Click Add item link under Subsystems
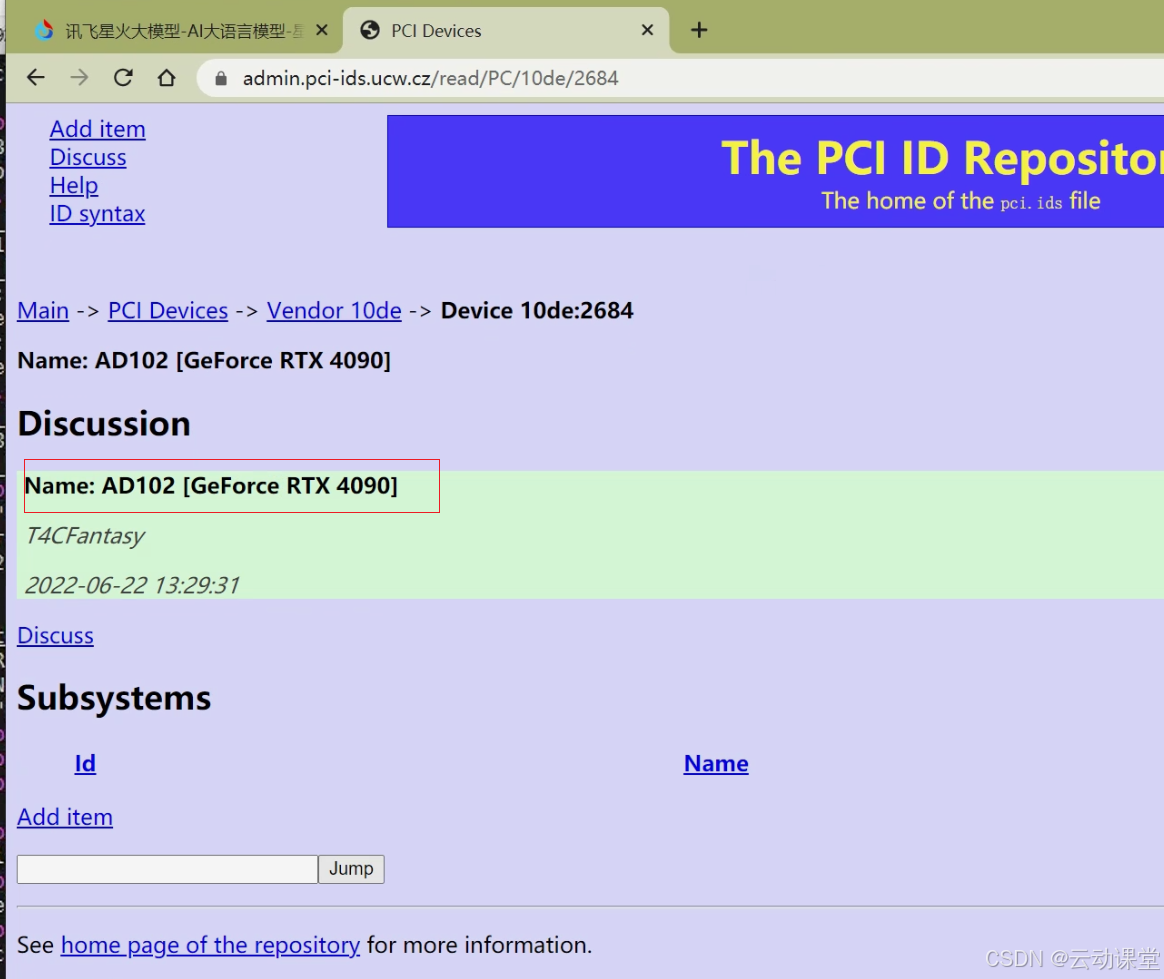Viewport: 1164px width, 979px height. (65, 816)
